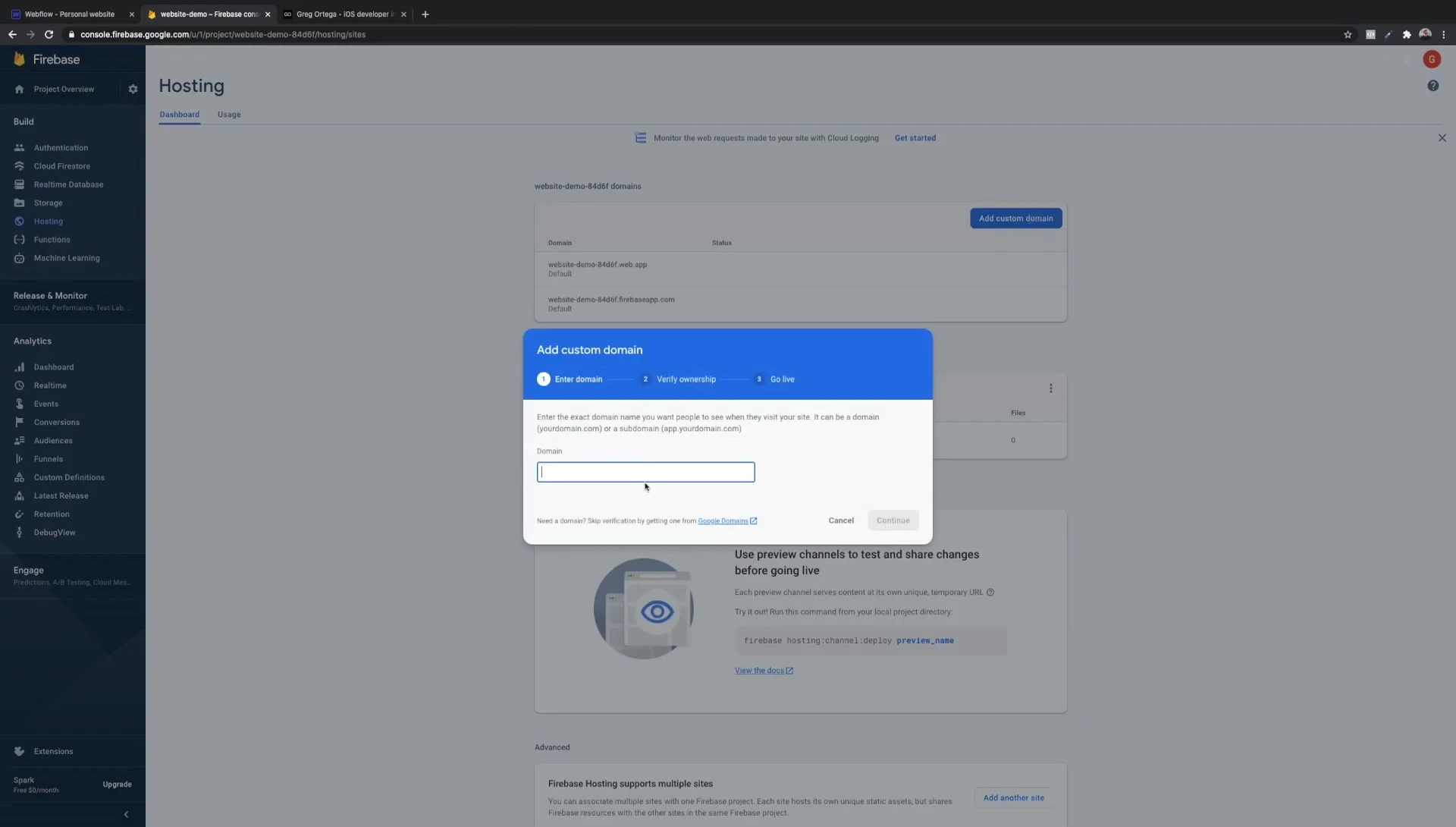Open Machine Learning in sidebar

pyautogui.click(x=67, y=258)
